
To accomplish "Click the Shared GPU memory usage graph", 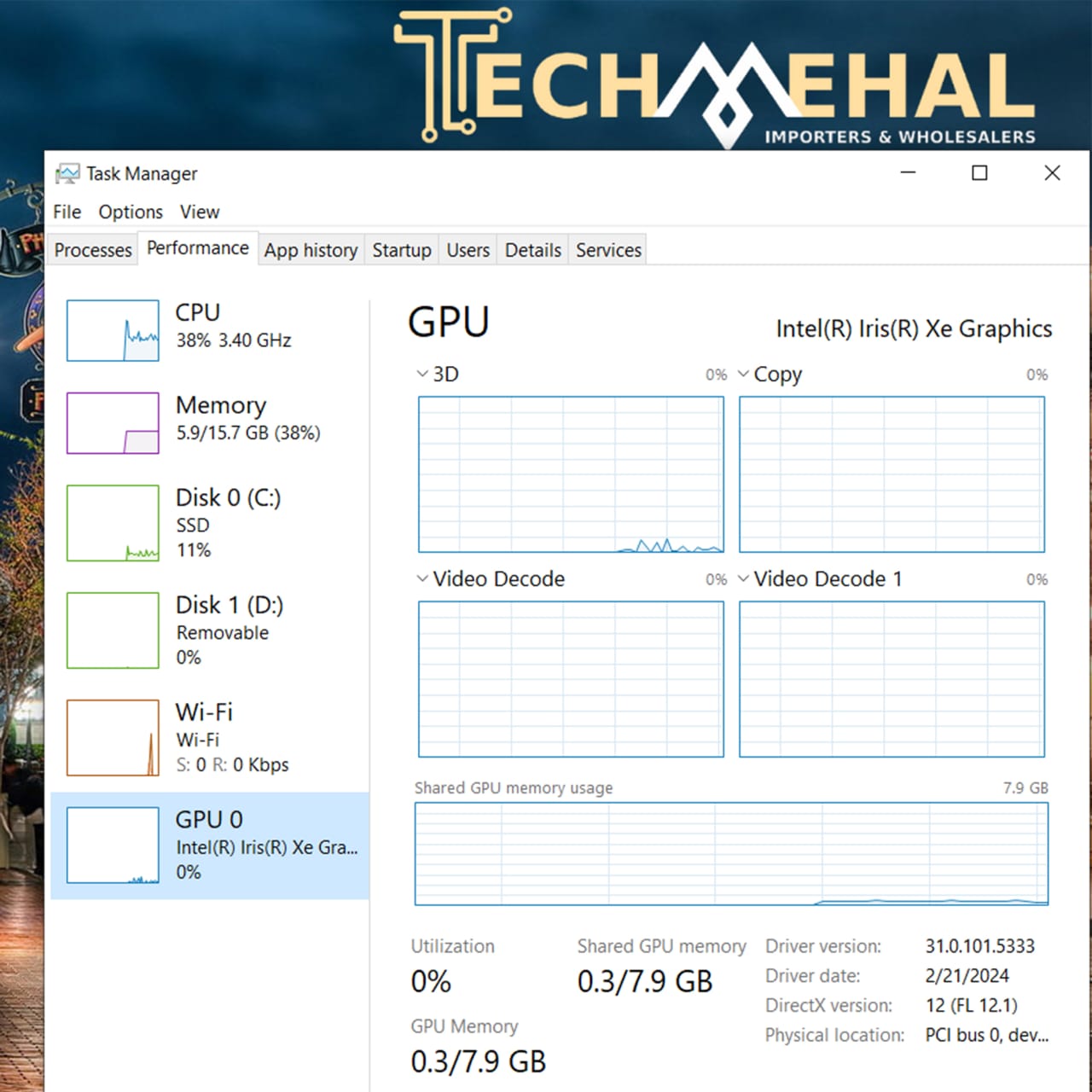I will [x=731, y=854].
